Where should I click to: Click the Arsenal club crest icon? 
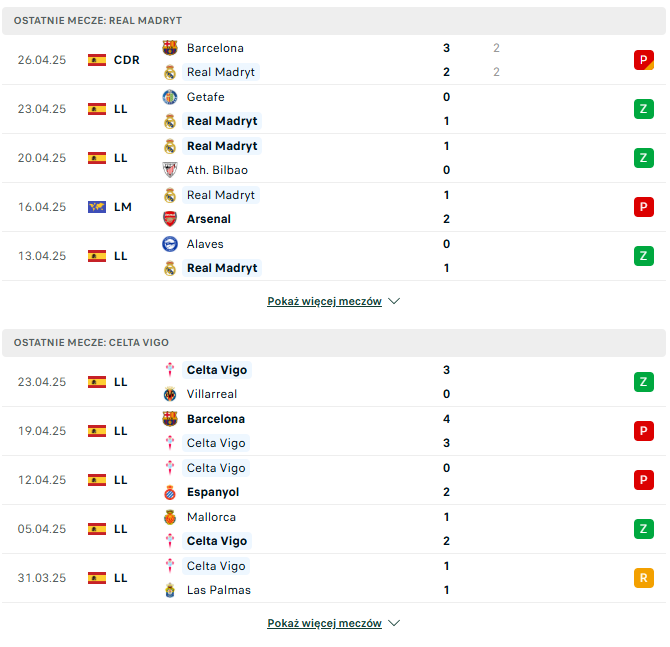pos(170,219)
